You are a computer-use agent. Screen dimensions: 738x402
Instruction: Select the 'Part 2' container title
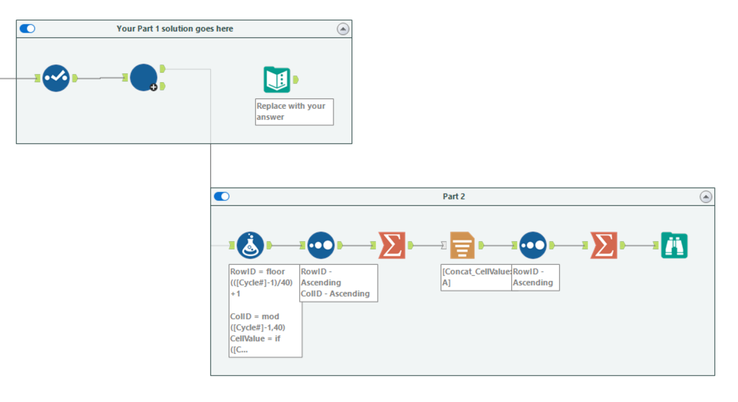tap(454, 196)
